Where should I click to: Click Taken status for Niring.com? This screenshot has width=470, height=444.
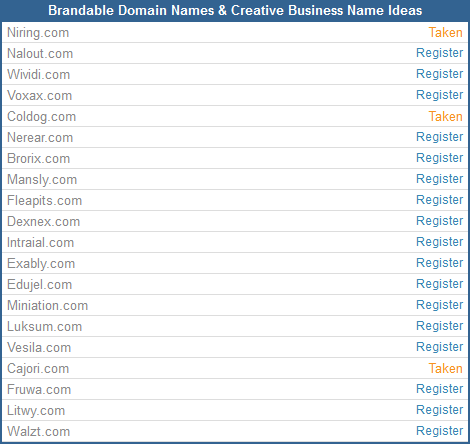[x=445, y=33]
